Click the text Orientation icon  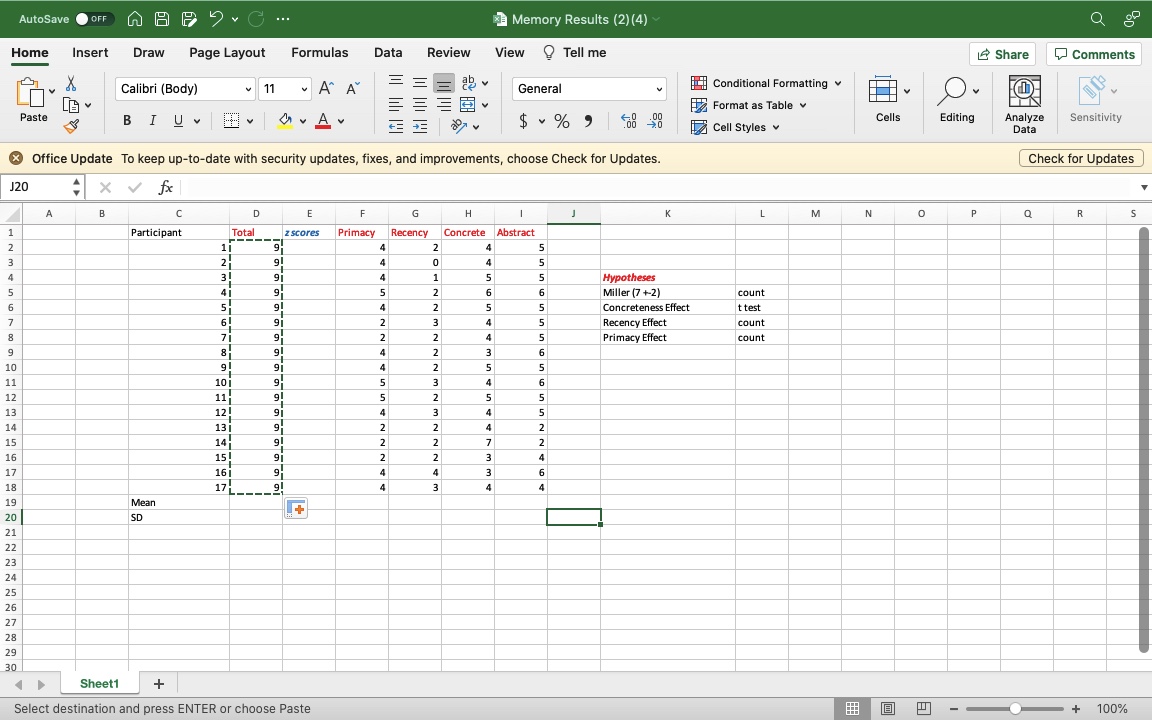click(x=460, y=126)
